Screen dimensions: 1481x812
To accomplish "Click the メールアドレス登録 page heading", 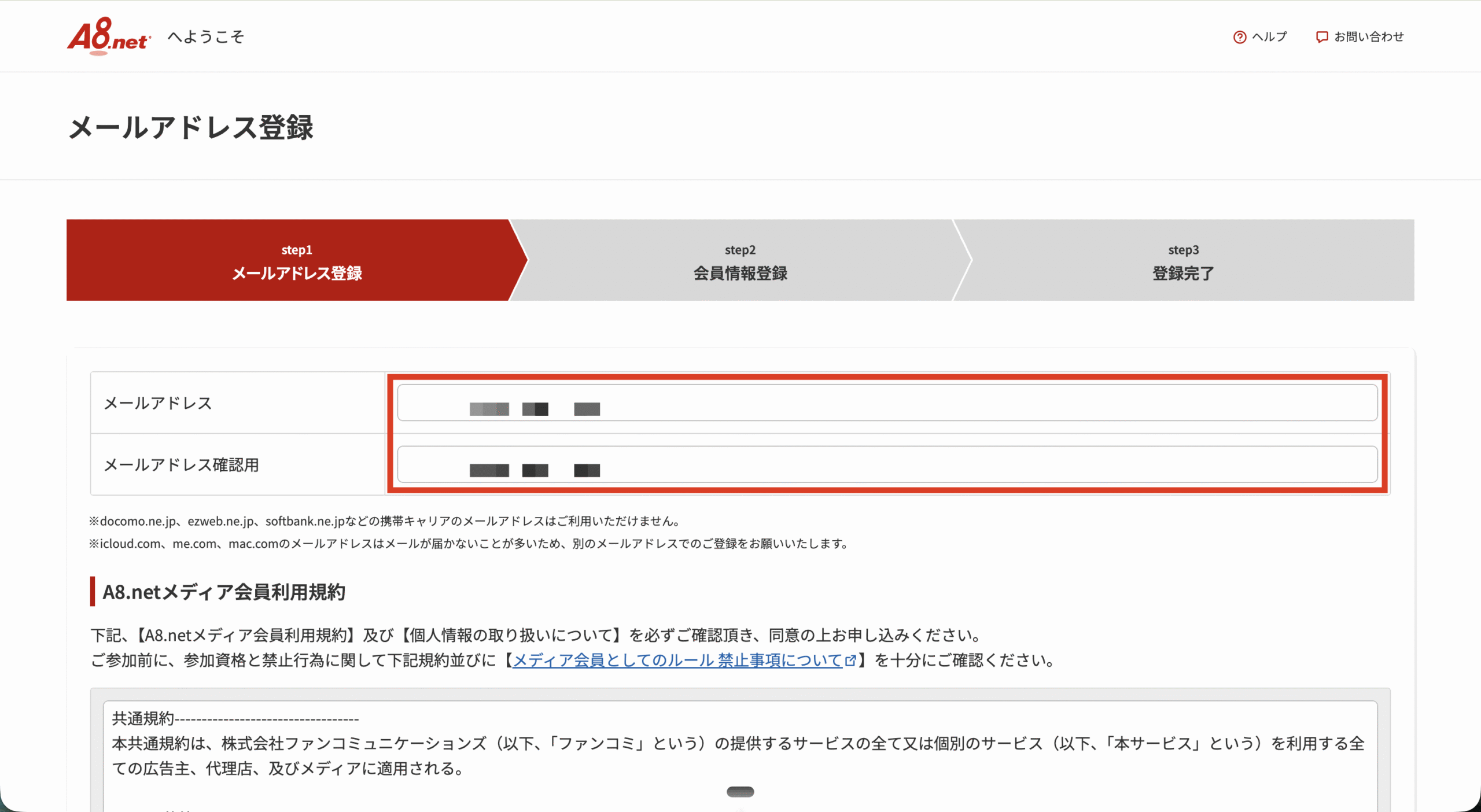I will click(x=191, y=127).
